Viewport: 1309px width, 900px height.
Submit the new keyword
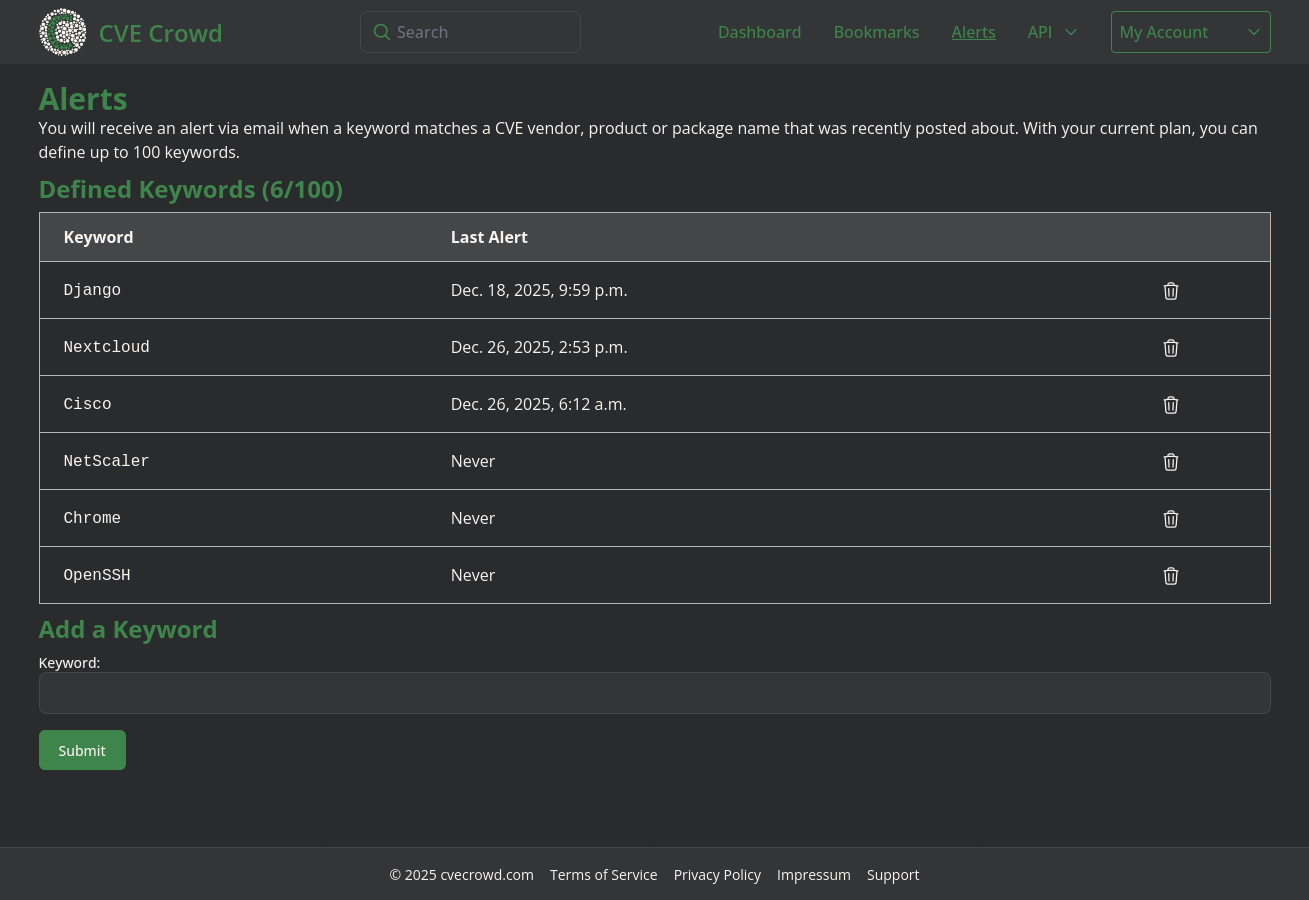82,750
